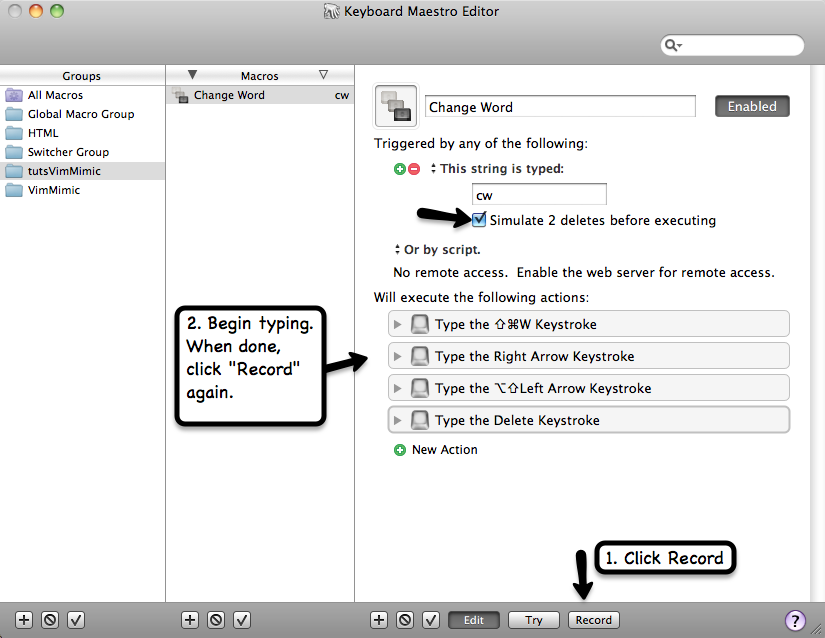This screenshot has height=638, width=825.
Task: Click the Change Word macro list icon
Action: click(180, 95)
